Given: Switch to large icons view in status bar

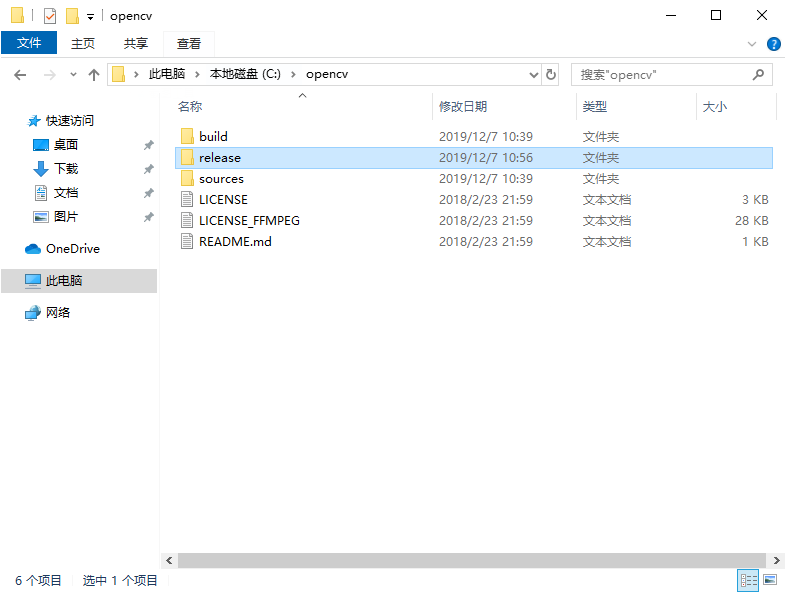Looking at the screenshot, I should point(770,580).
